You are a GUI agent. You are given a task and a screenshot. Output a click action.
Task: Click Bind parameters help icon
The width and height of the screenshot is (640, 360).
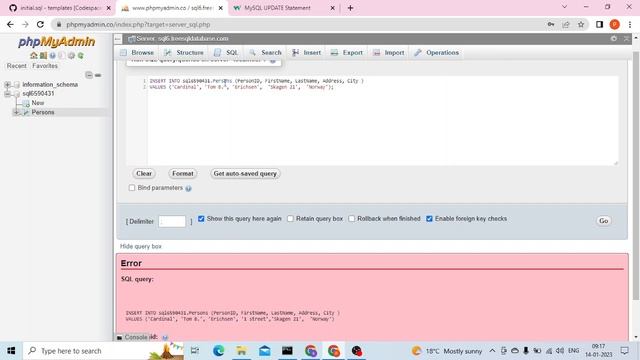[188, 189]
